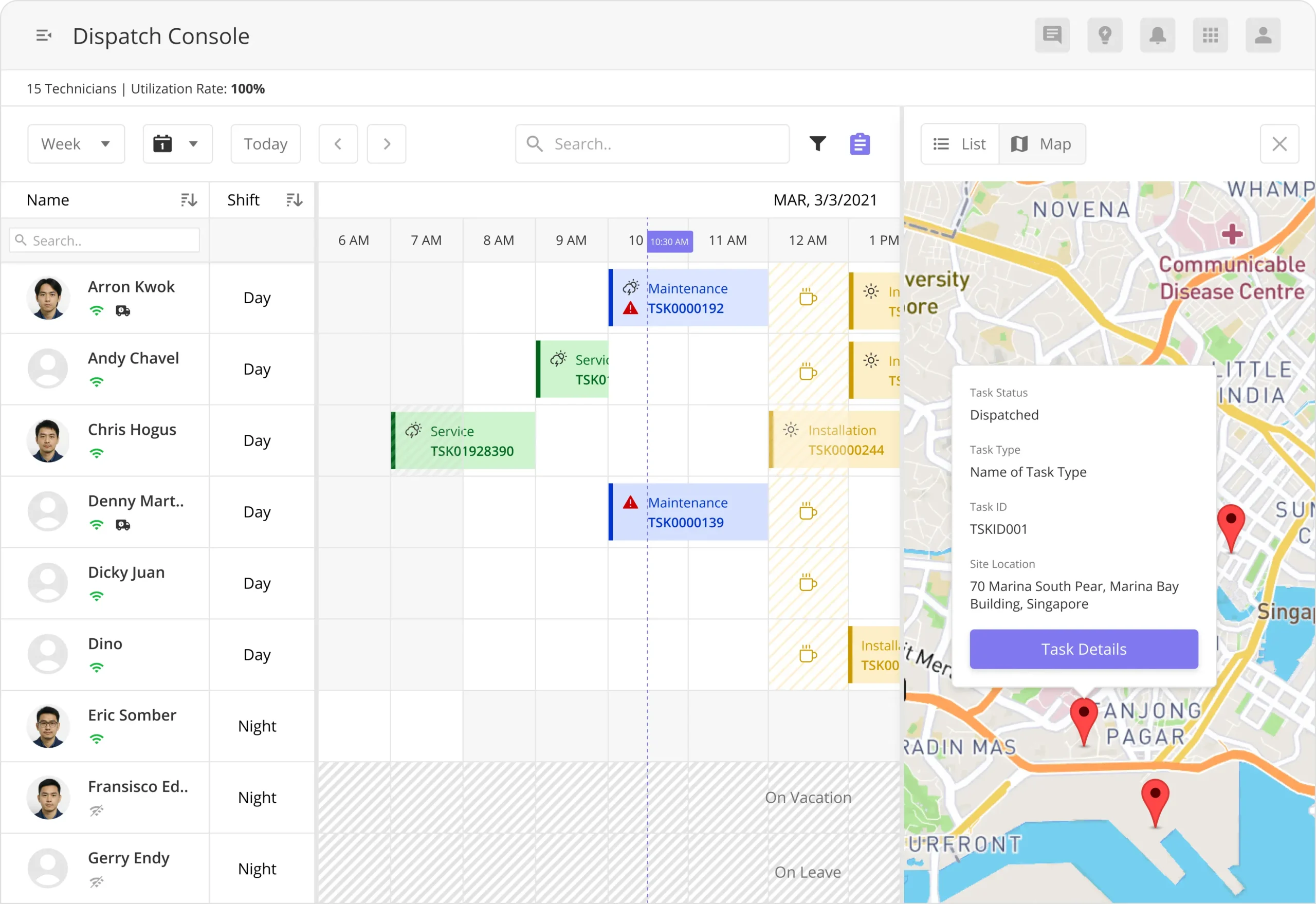Switch to List view tab

960,144
